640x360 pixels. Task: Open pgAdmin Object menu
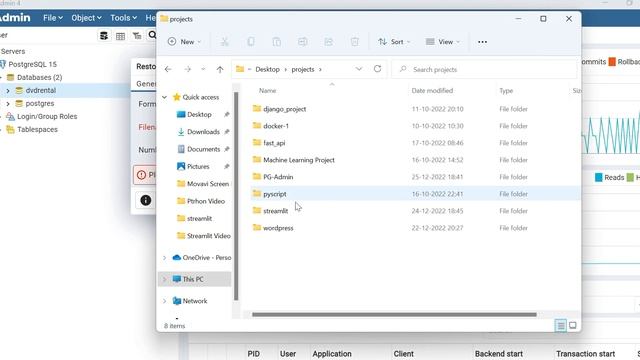(86, 18)
